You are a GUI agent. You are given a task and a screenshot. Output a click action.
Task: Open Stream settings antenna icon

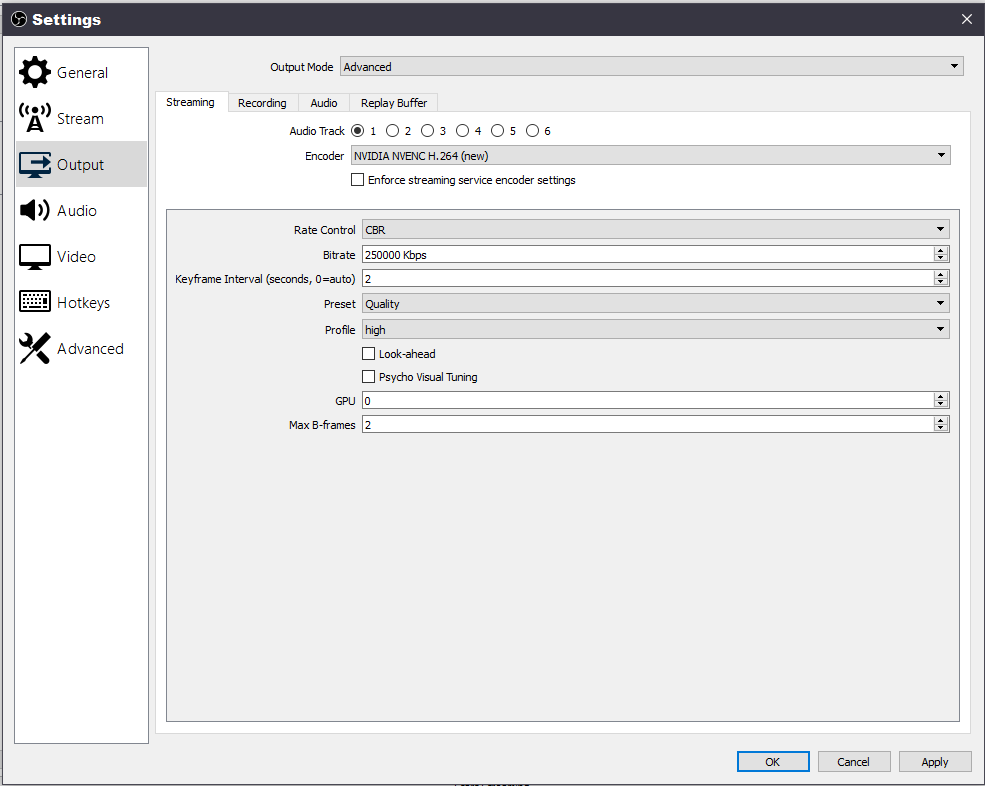[35, 118]
